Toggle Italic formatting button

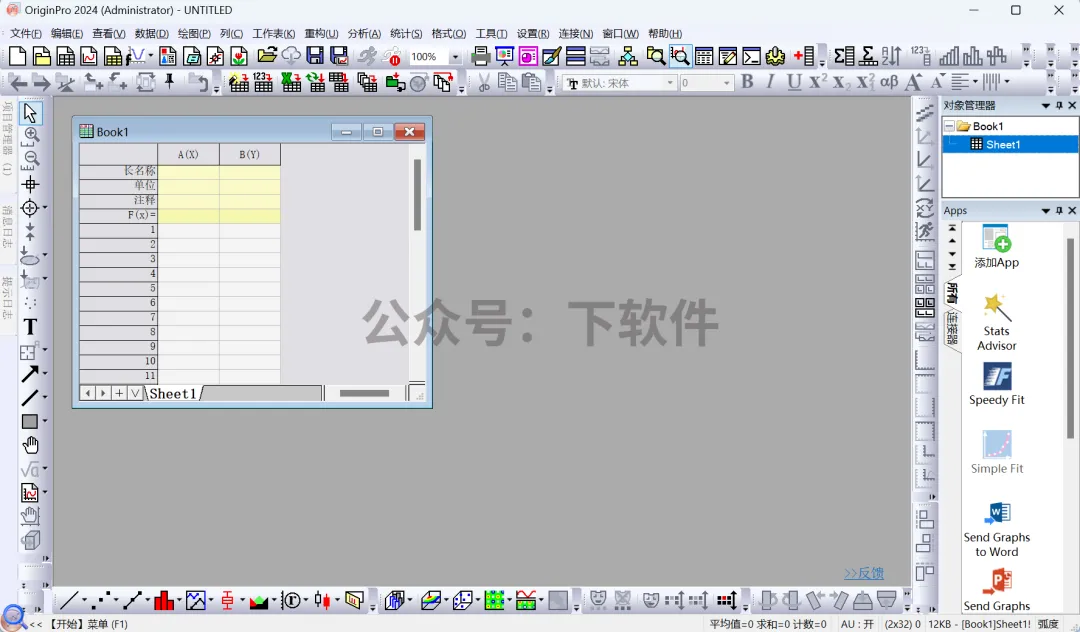(x=770, y=83)
